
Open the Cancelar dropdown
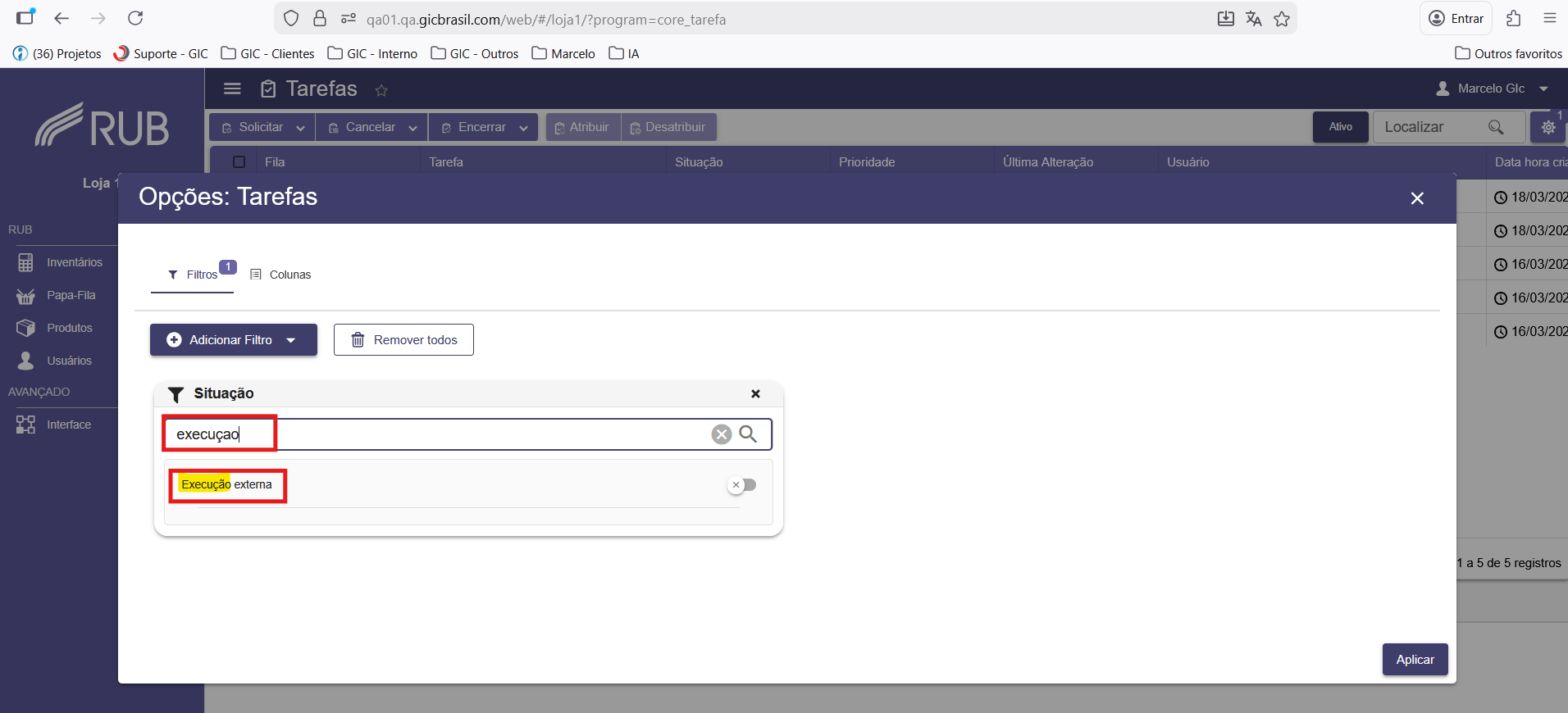point(372,127)
